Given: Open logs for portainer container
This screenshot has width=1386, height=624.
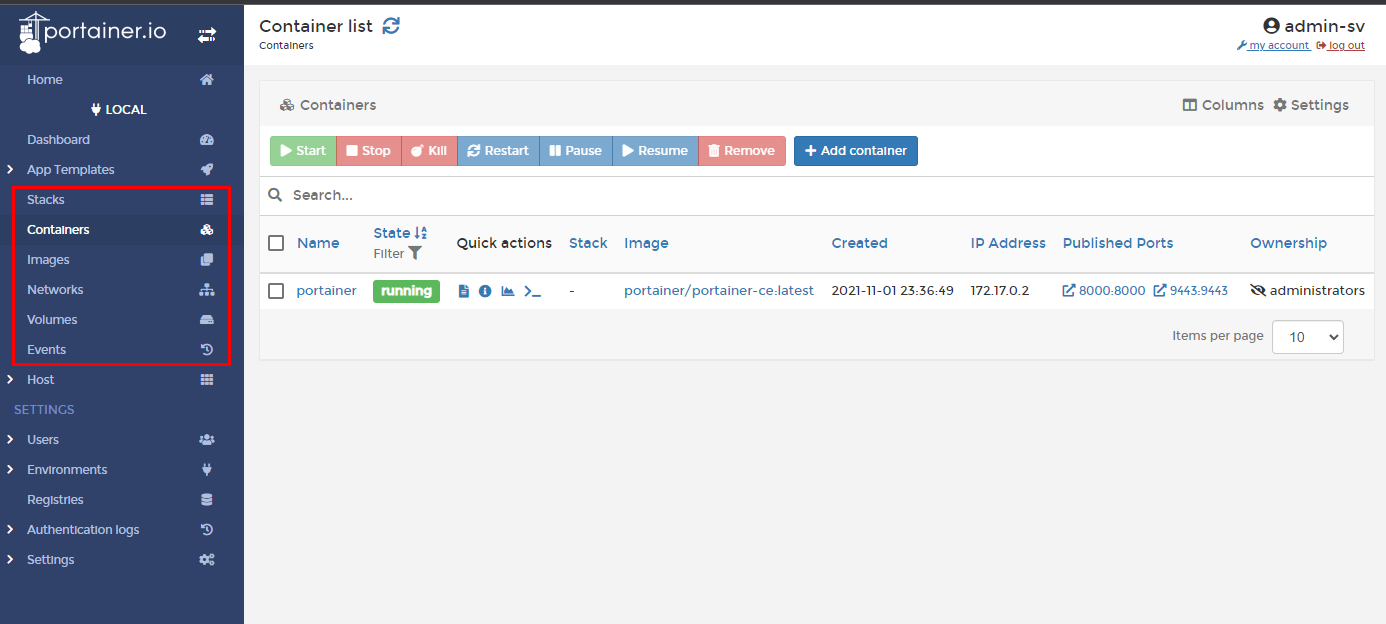Looking at the screenshot, I should coord(464,291).
